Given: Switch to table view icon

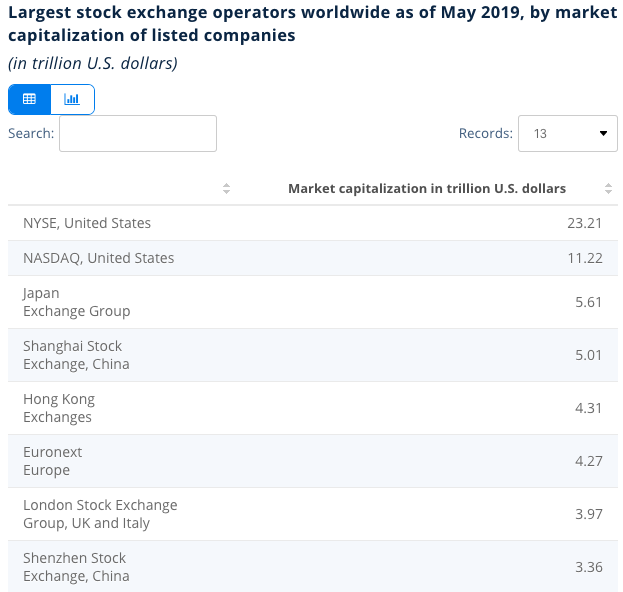Looking at the screenshot, I should point(29,99).
